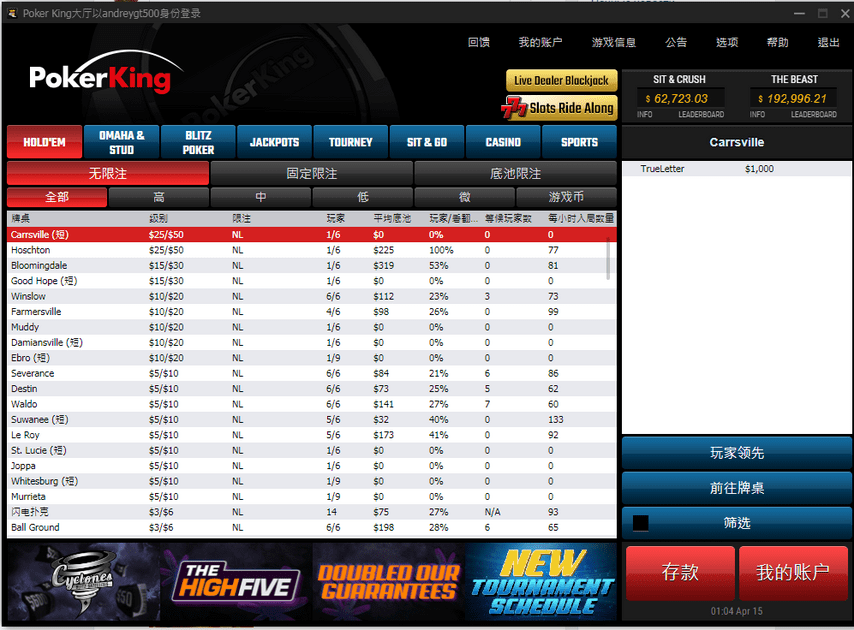Screen dimensions: 854x630
Task: Select the Severance table row
Action: click(x=312, y=374)
